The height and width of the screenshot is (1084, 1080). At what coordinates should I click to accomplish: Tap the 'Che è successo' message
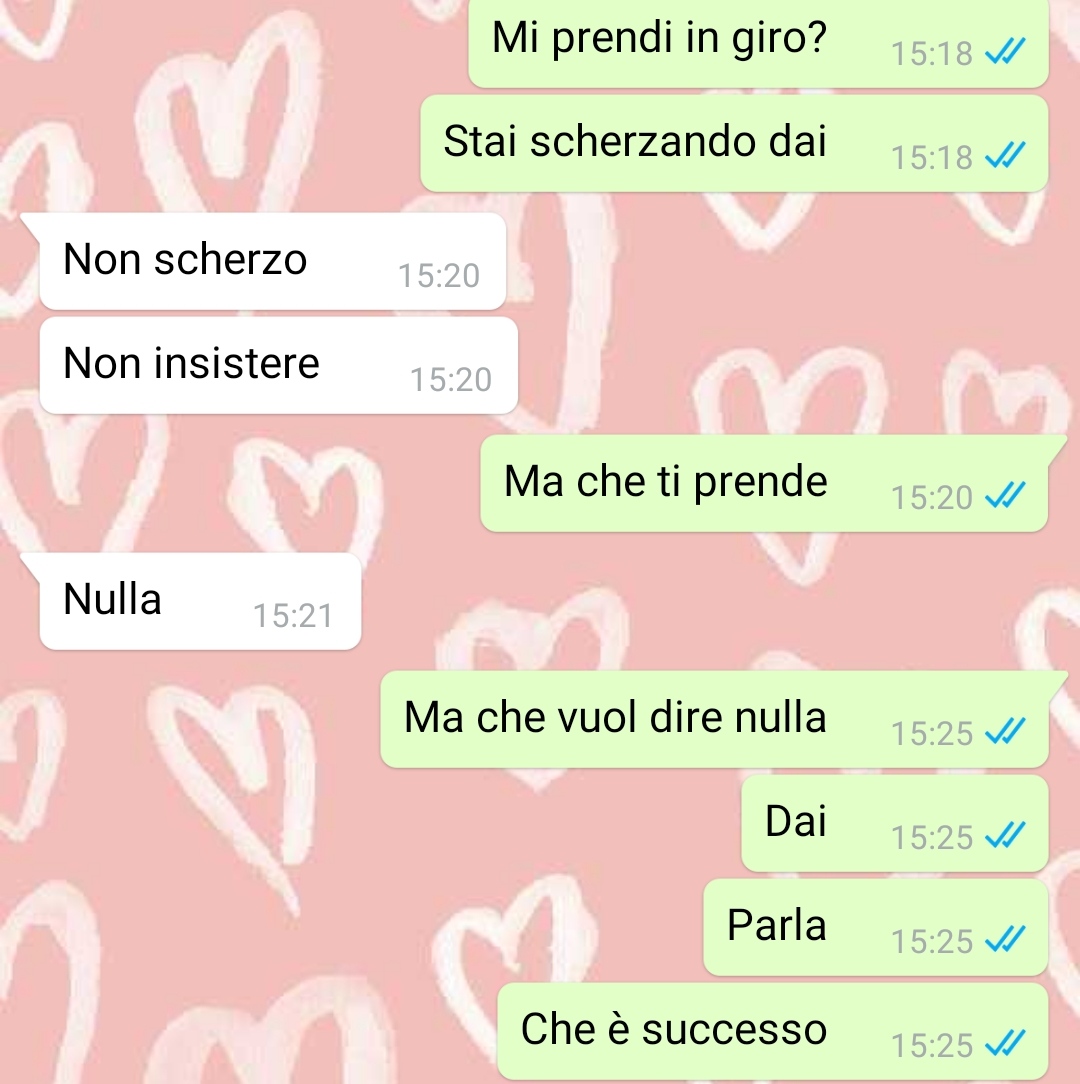point(773,1031)
